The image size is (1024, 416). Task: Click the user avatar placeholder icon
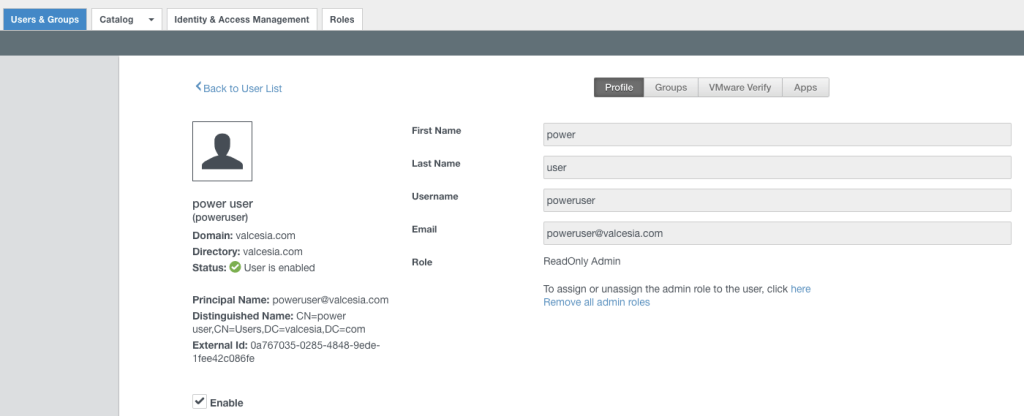click(x=222, y=151)
